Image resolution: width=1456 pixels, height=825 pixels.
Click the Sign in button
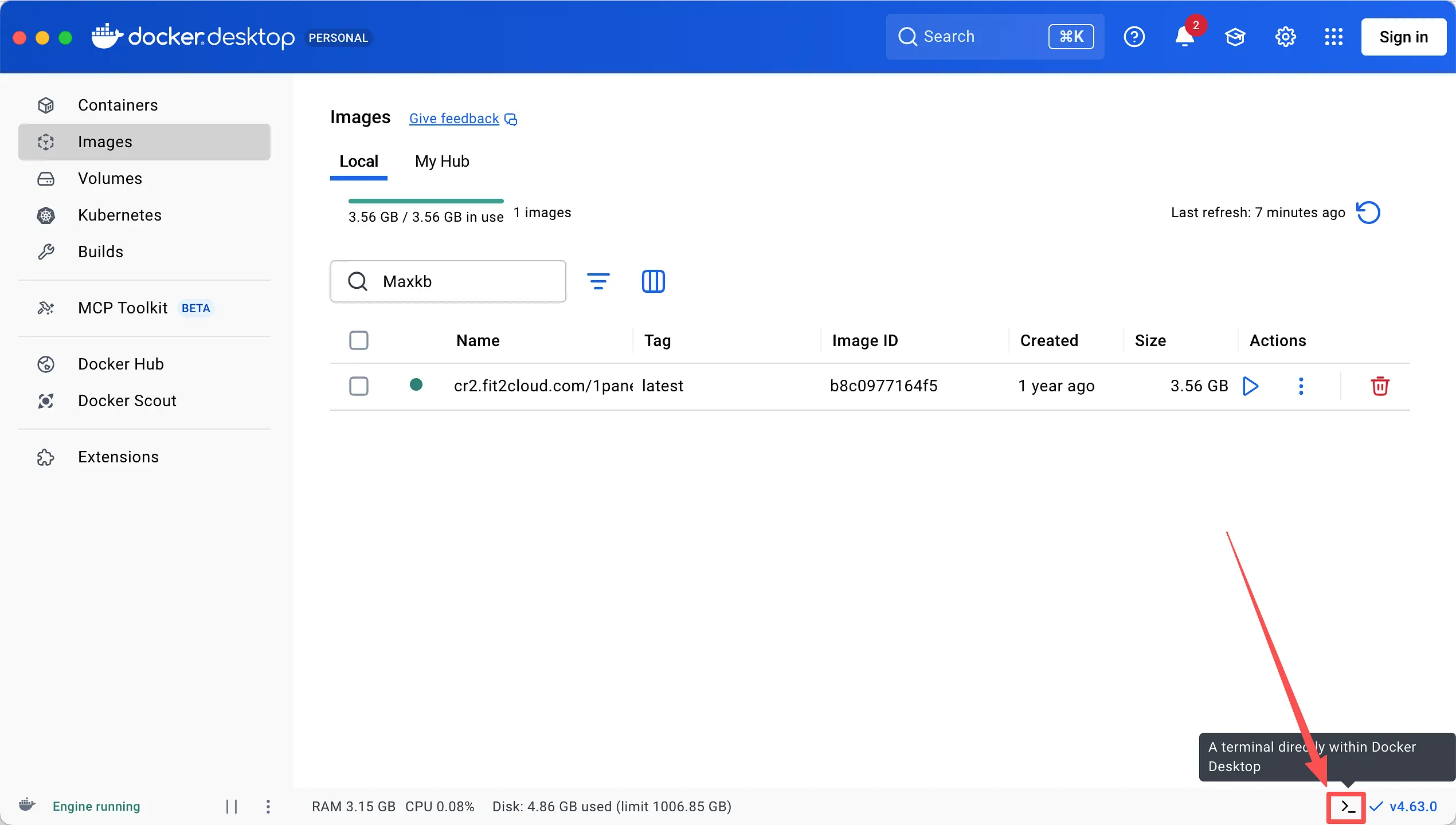(1403, 37)
